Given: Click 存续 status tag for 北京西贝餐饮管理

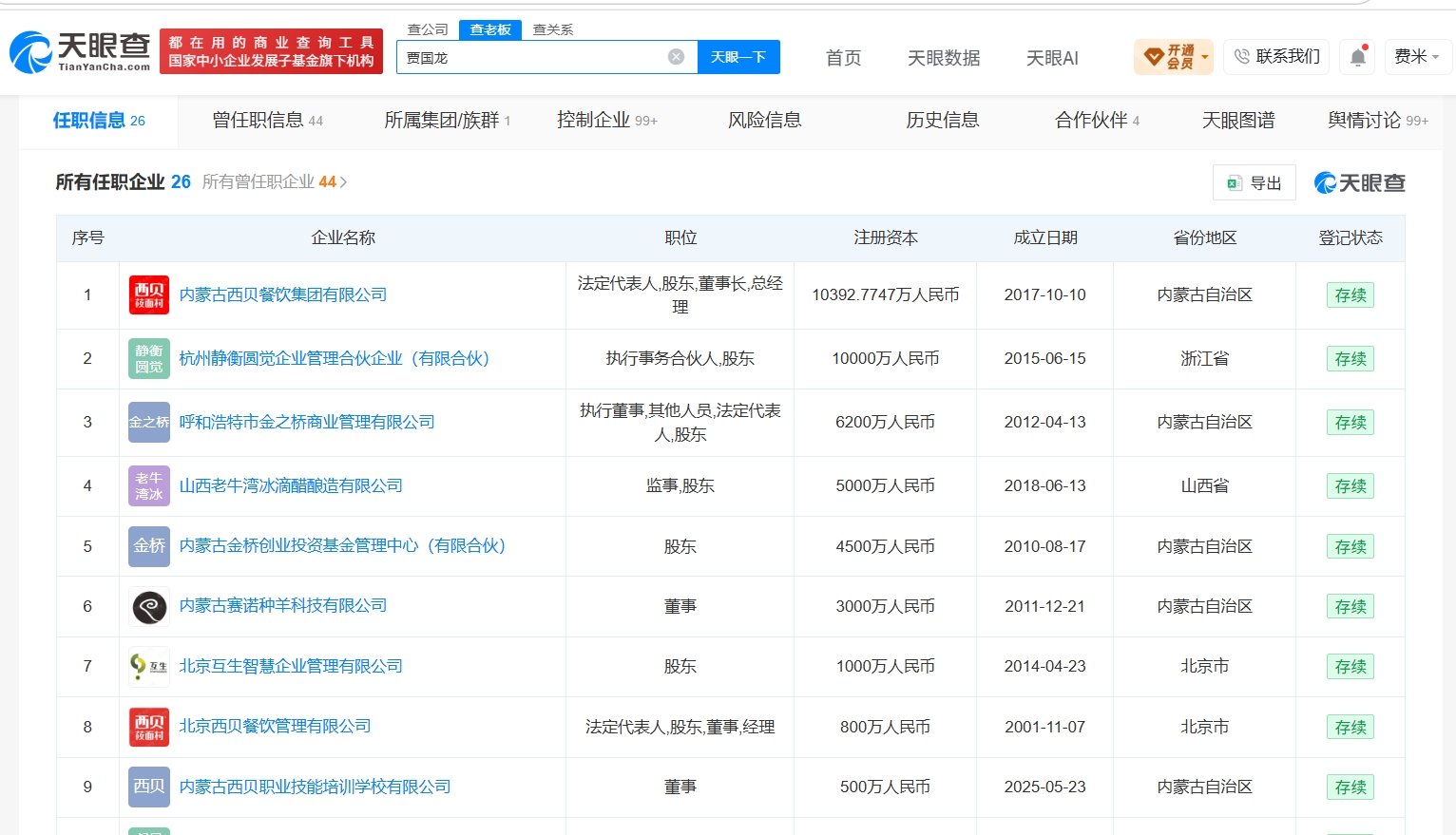Looking at the screenshot, I should point(1351,728).
